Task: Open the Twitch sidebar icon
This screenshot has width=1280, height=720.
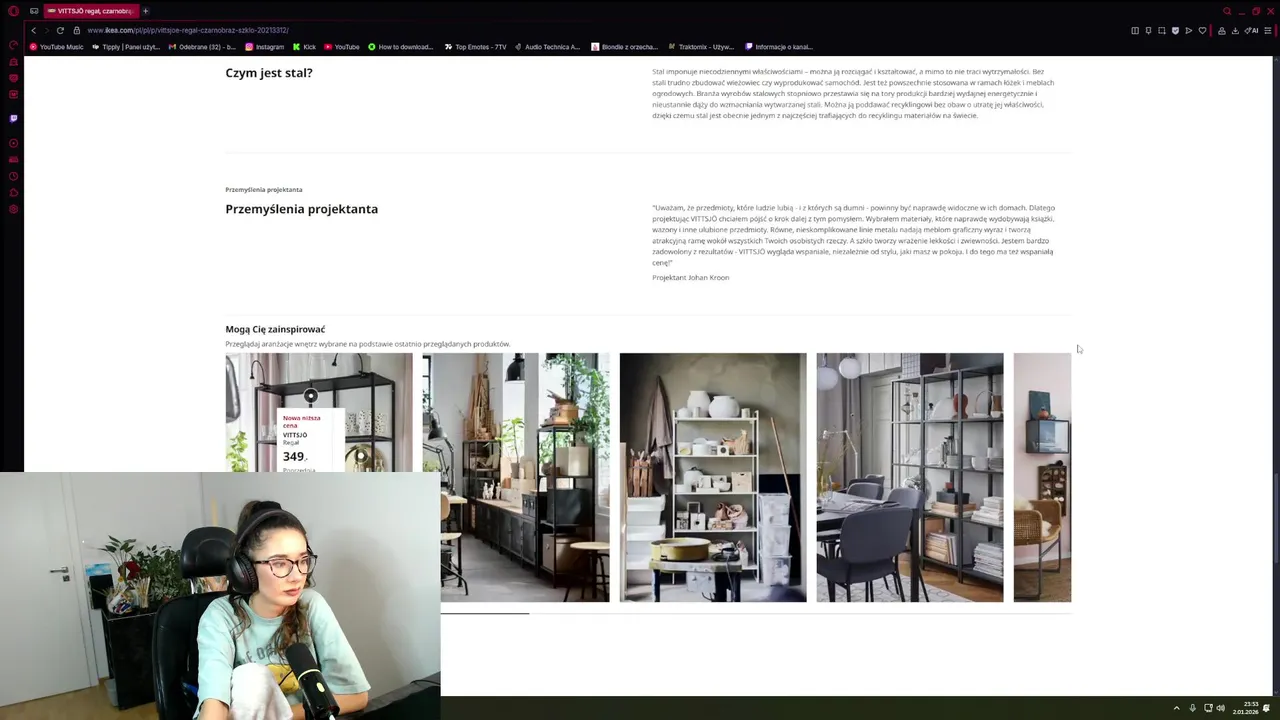Action: (13, 118)
